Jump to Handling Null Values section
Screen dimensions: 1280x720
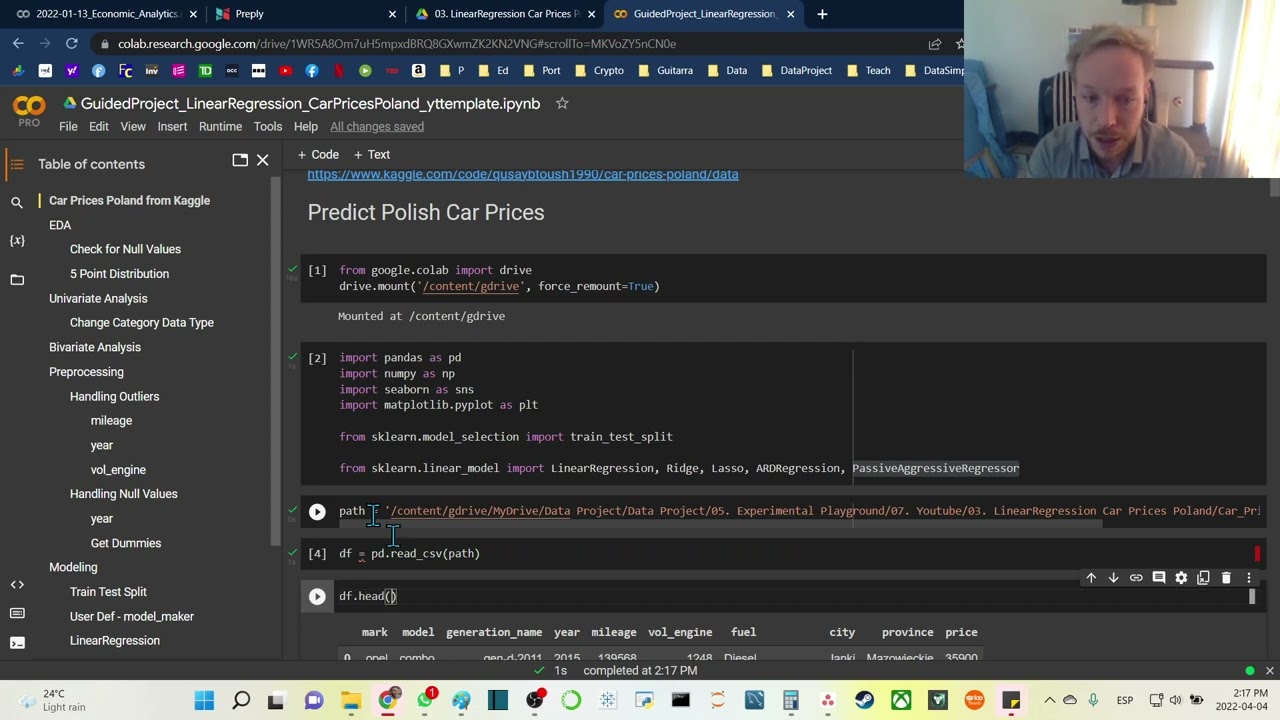(x=123, y=494)
